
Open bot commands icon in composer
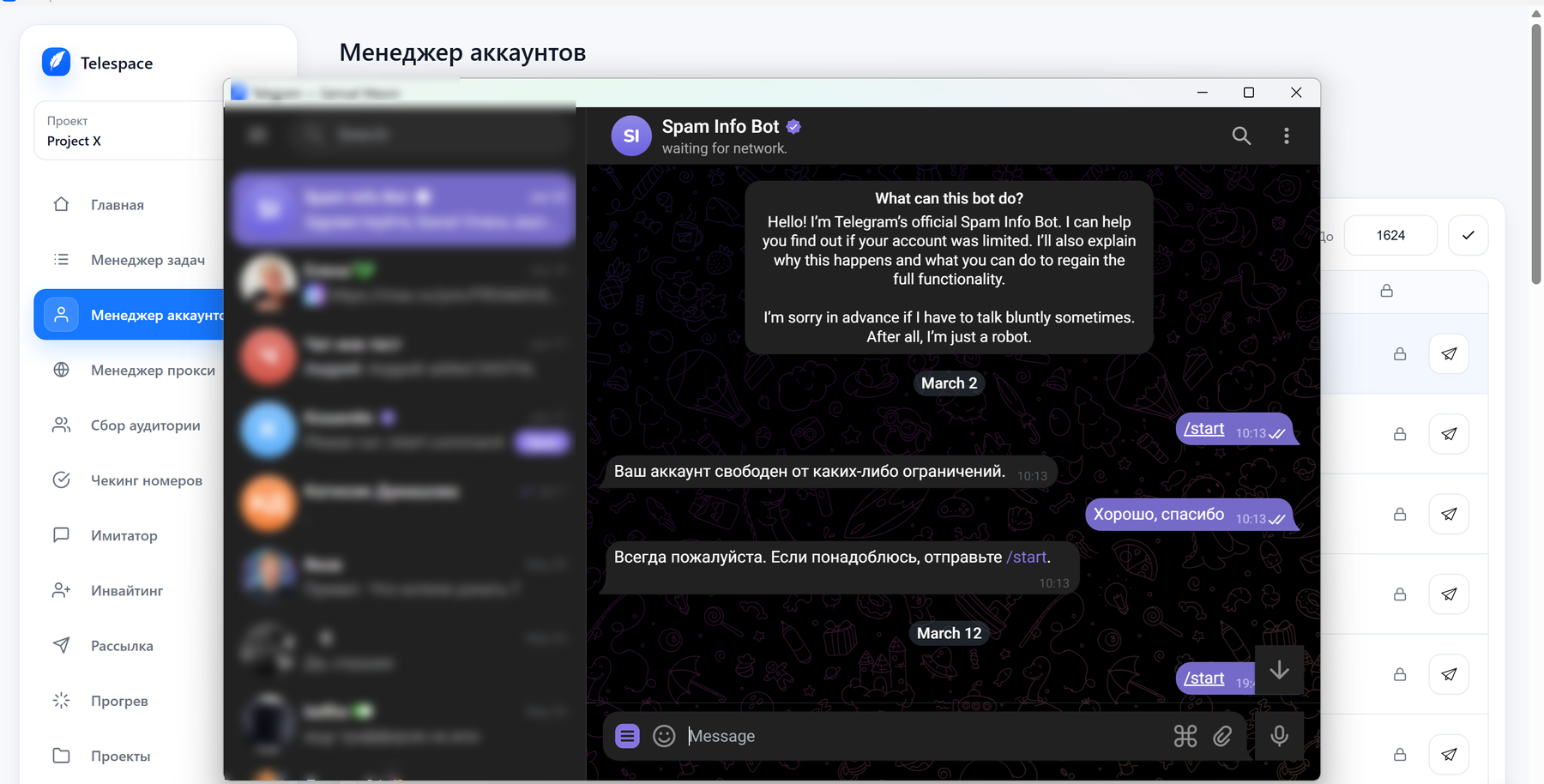pyautogui.click(x=1185, y=736)
